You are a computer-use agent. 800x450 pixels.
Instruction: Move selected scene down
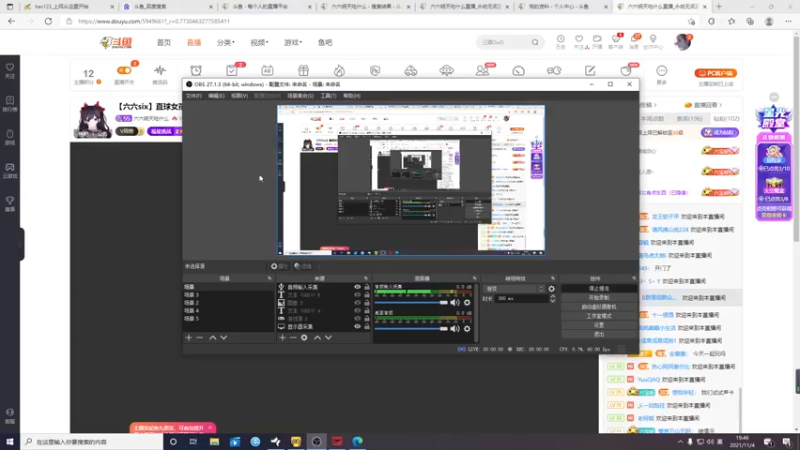pyautogui.click(x=223, y=338)
